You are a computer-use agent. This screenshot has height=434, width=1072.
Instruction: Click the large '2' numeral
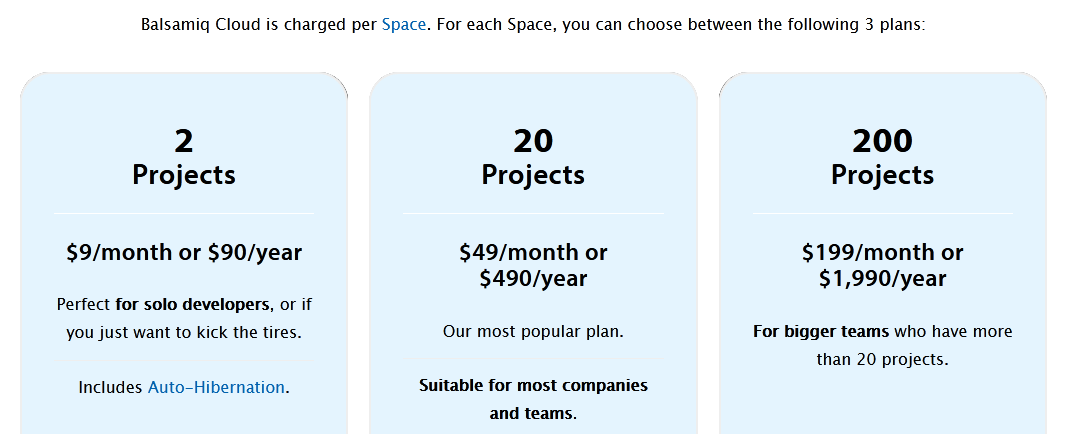pyautogui.click(x=184, y=141)
